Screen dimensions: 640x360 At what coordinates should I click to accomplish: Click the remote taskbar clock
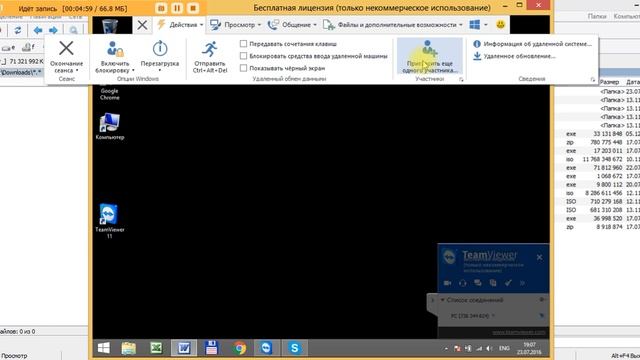tap(529, 348)
